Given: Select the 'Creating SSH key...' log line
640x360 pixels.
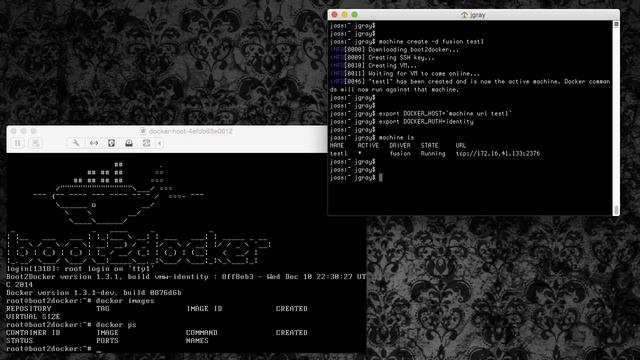Looking at the screenshot, I should [x=401, y=58].
